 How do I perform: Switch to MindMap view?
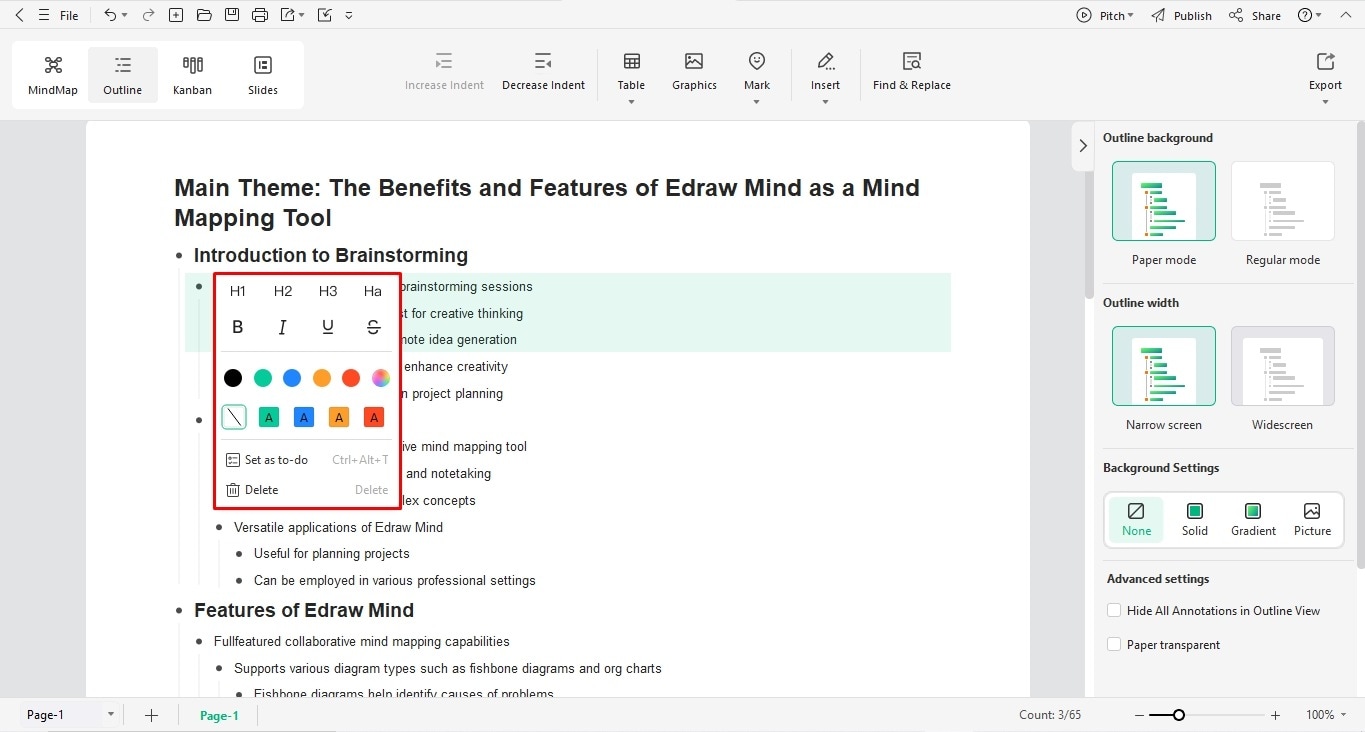(53, 75)
